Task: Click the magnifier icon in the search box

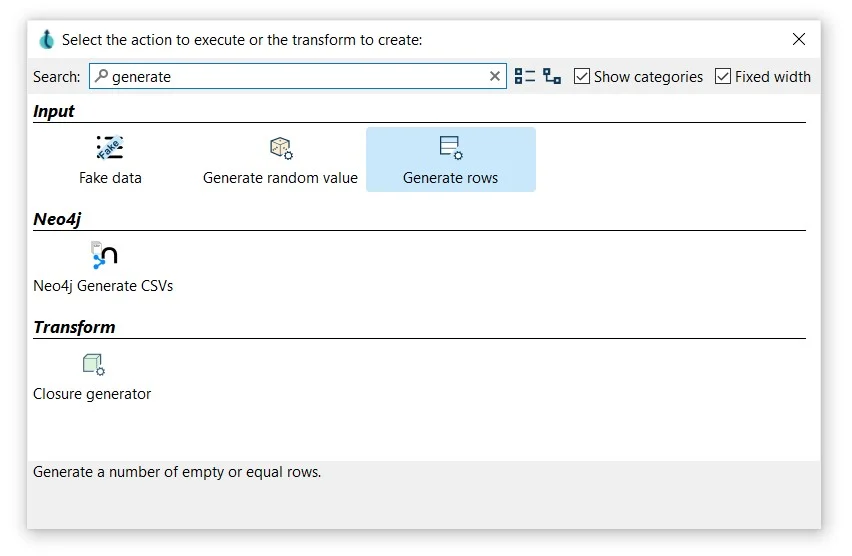Action: click(x=101, y=76)
